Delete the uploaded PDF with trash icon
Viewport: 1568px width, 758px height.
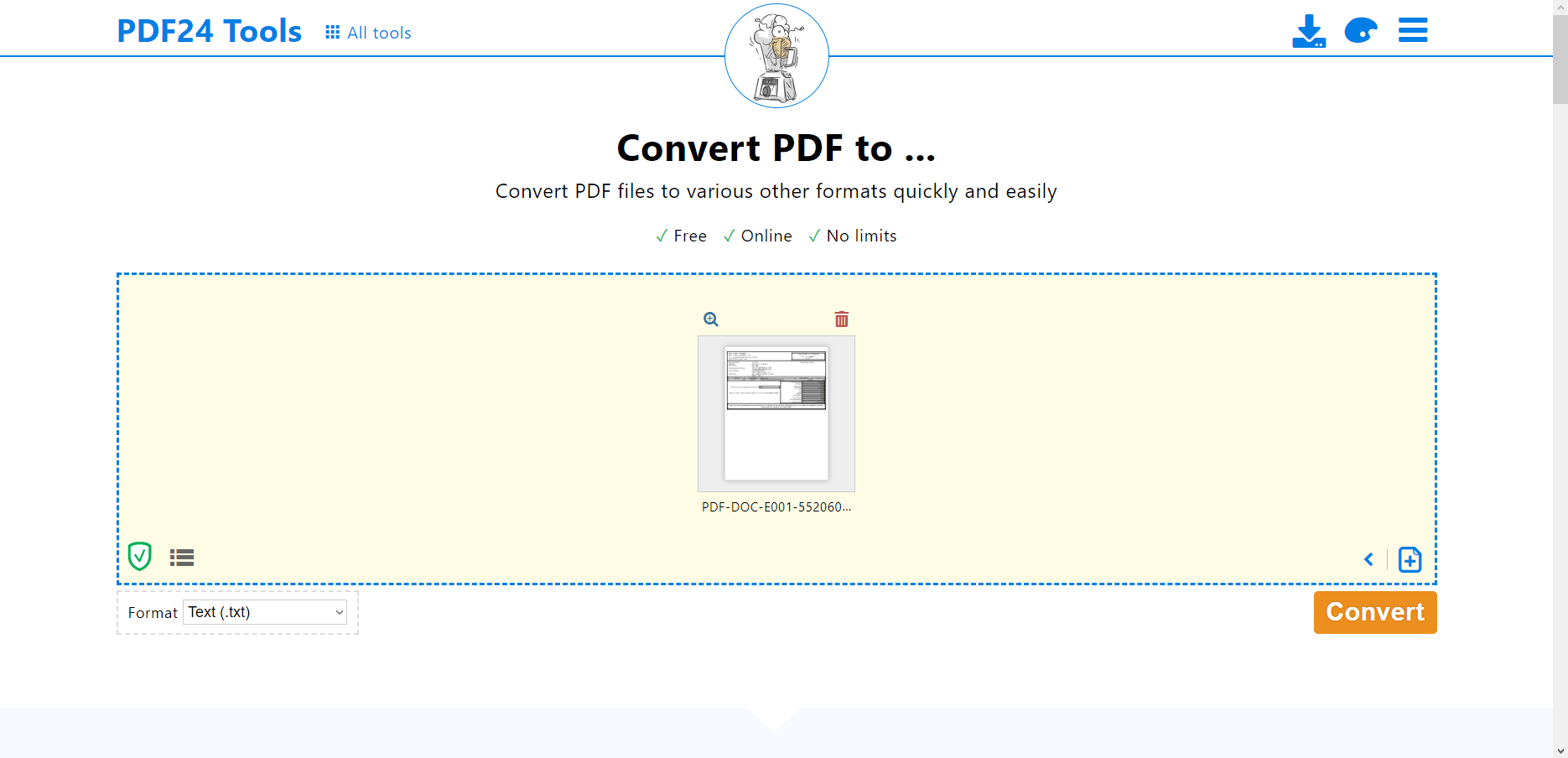[842, 319]
